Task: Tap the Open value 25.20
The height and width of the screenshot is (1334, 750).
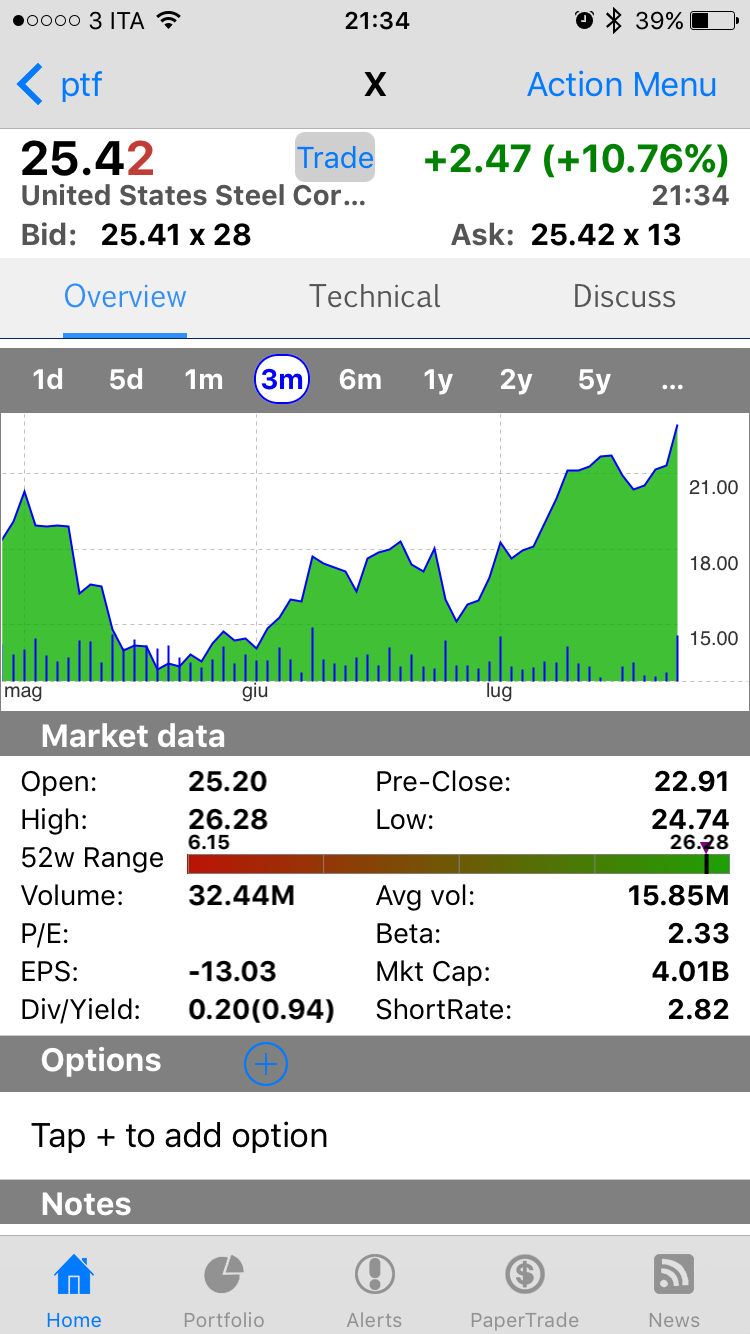Action: (228, 782)
